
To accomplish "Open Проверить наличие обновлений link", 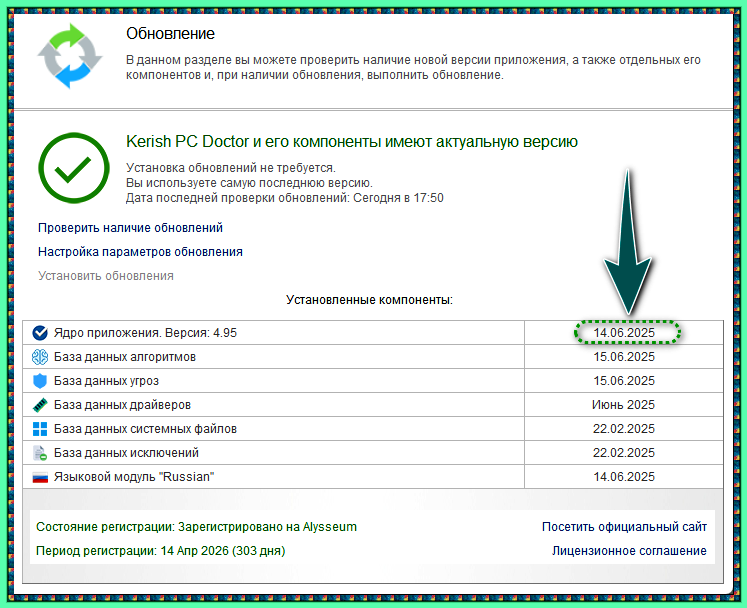I will coord(131,228).
